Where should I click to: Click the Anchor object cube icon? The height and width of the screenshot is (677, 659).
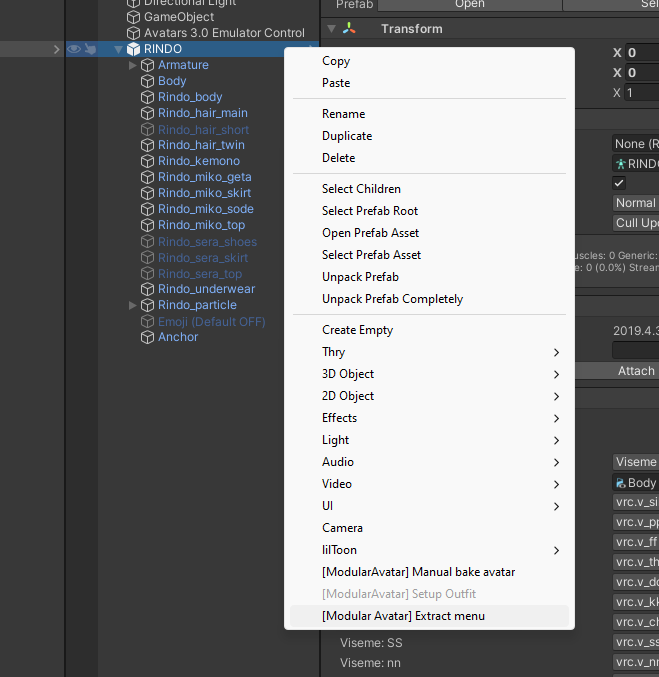[x=147, y=337]
